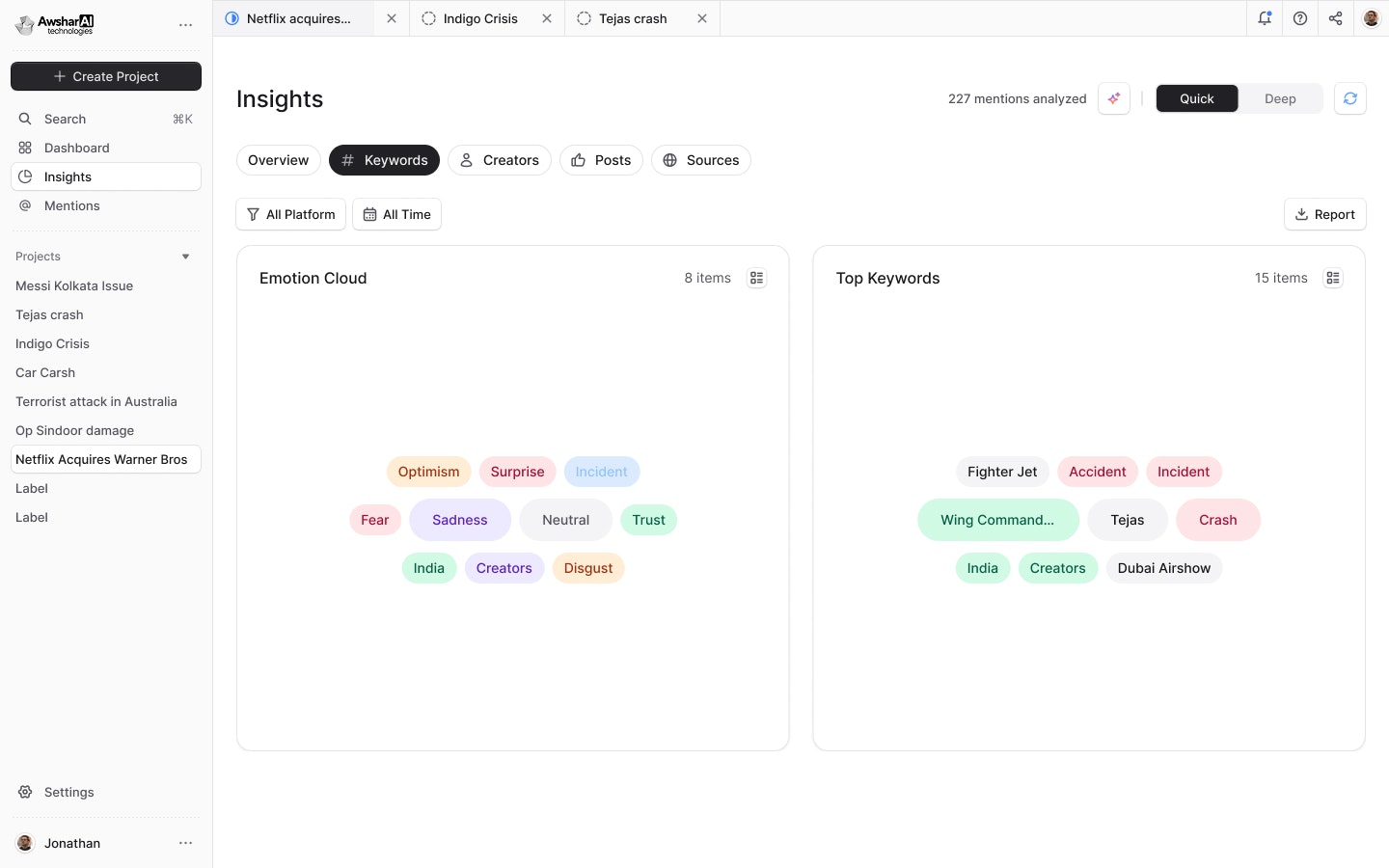The height and width of the screenshot is (868, 1389).
Task: Click the Search magnifier icon
Action: (25, 119)
